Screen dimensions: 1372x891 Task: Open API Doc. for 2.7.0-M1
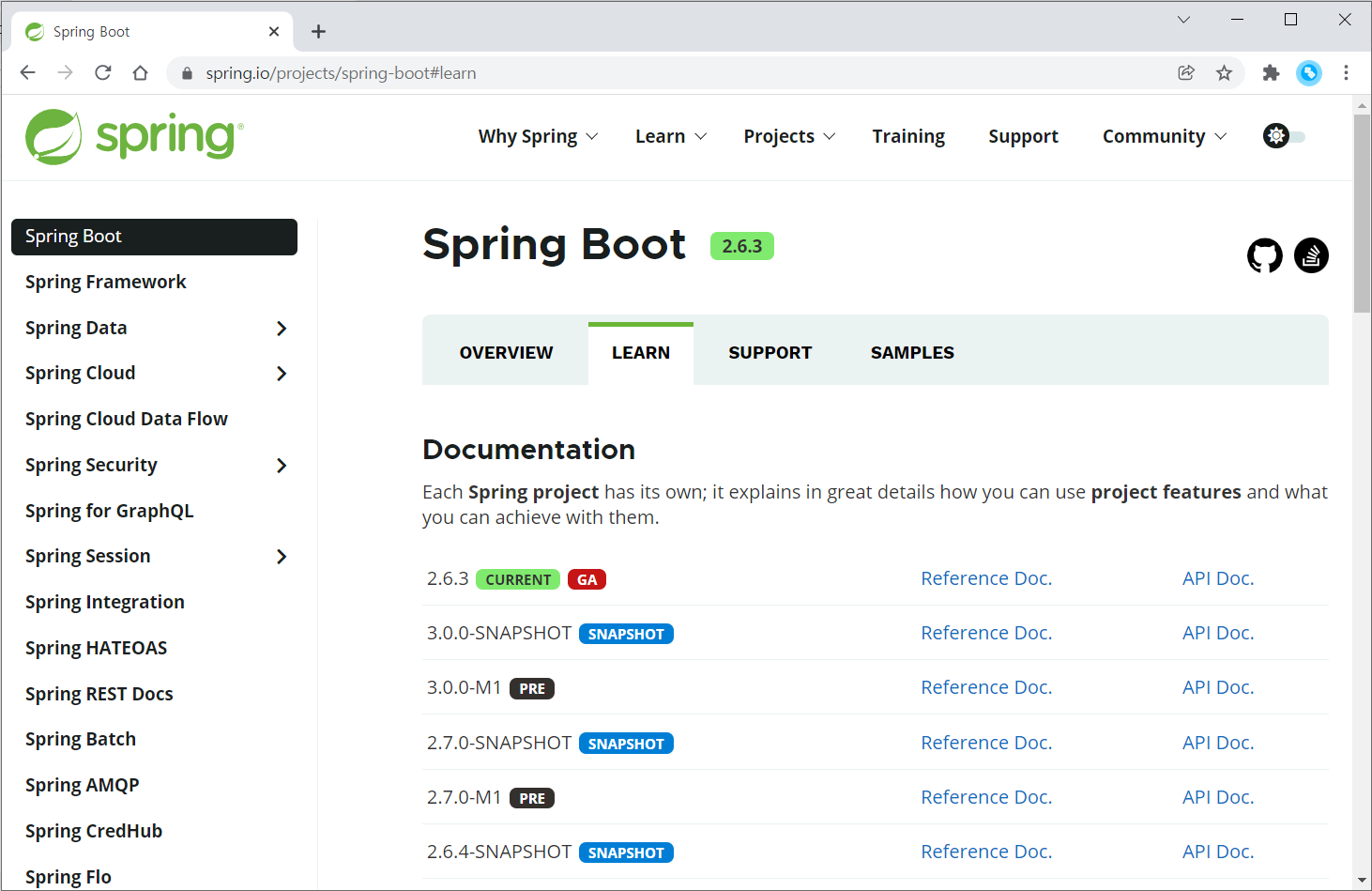pos(1218,797)
